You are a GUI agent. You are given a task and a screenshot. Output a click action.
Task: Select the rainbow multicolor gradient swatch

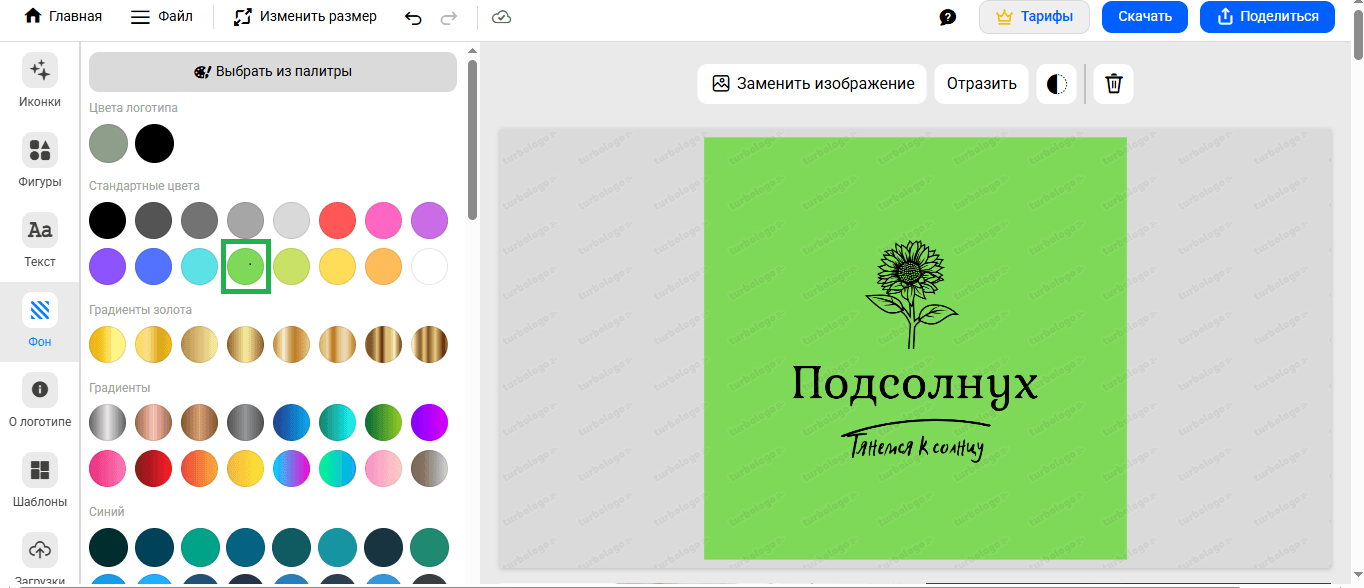pos(292,468)
